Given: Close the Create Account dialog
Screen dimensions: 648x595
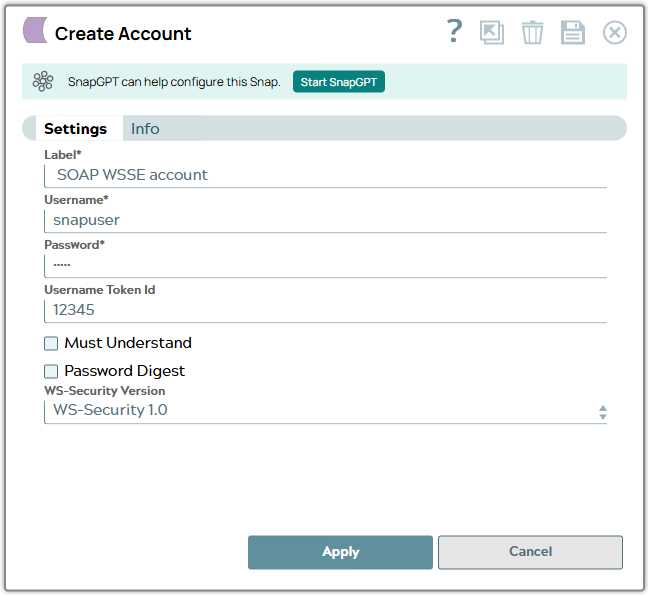Looking at the screenshot, I should click(615, 33).
